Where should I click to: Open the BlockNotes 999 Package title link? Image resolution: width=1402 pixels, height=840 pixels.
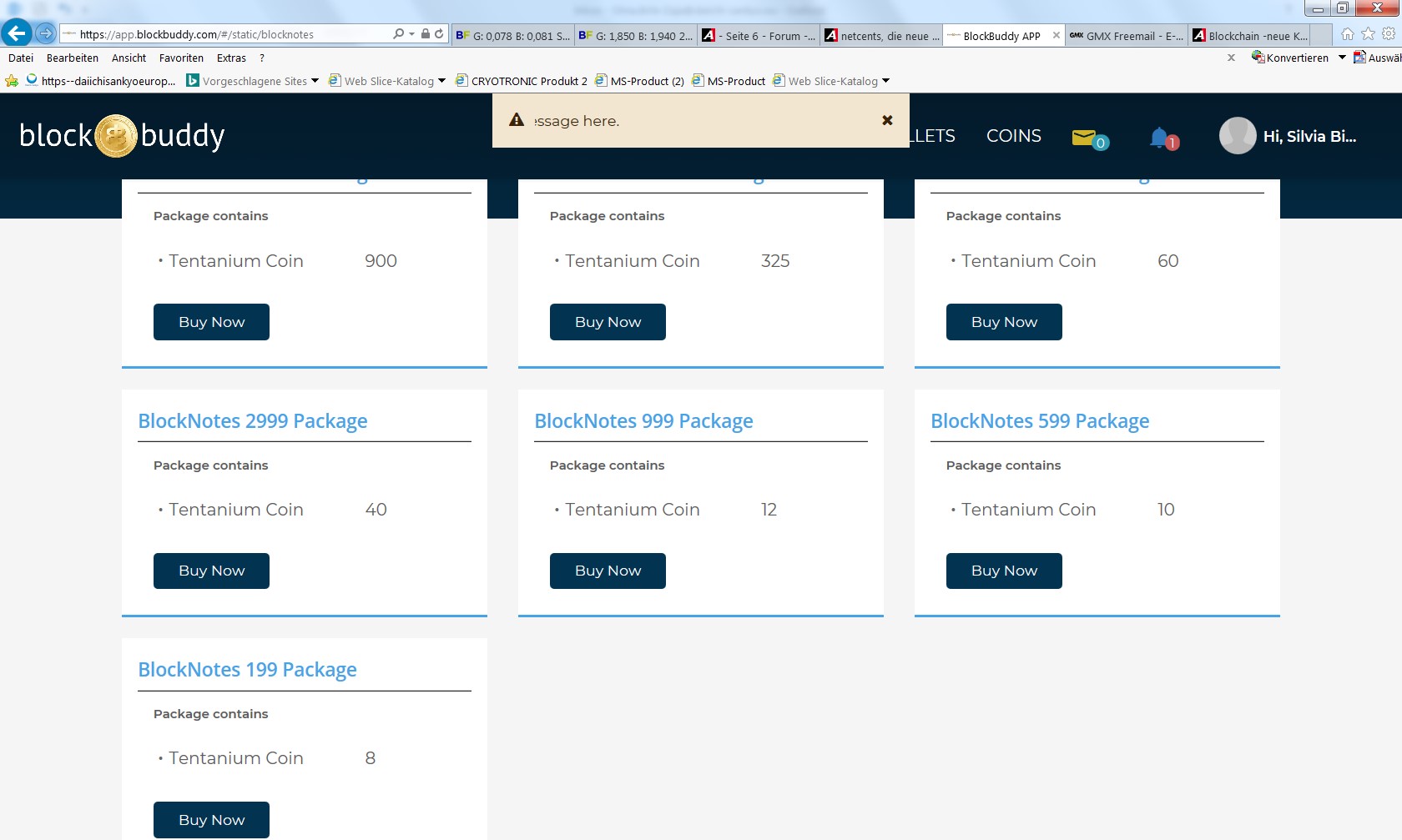[643, 421]
